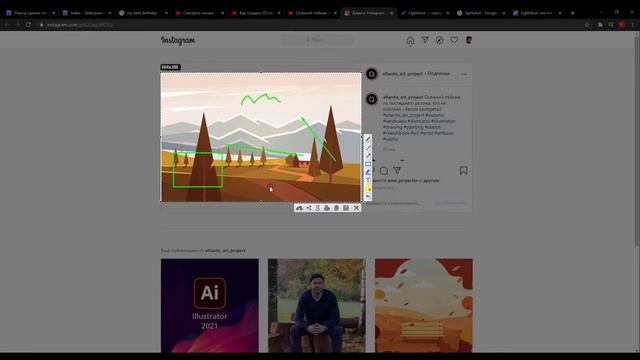Open Instagram activity heart
Viewport: 640px width, 360px height.
(x=454, y=40)
